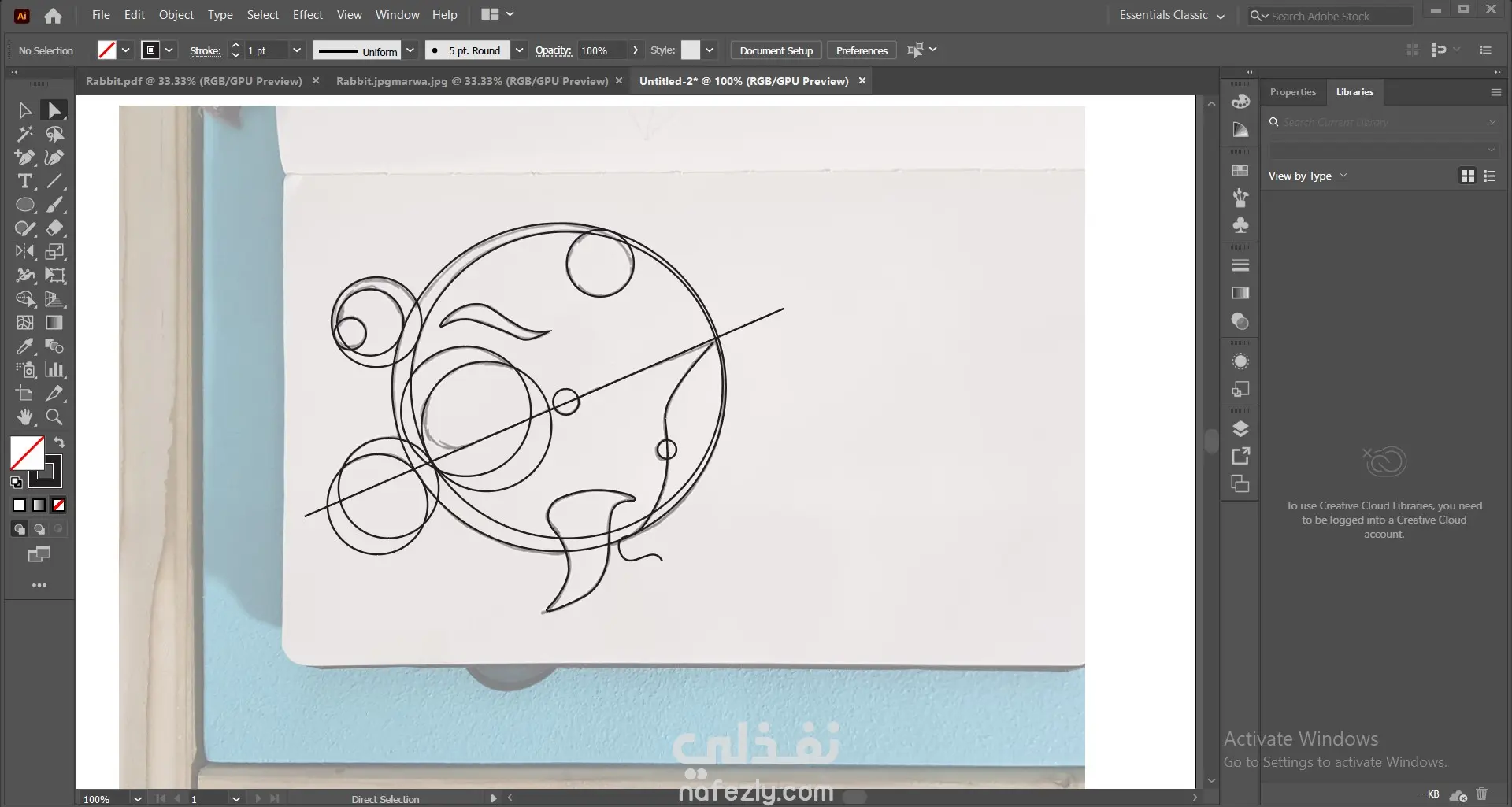This screenshot has height=807, width=1512.
Task: Open the Window menu
Action: [397, 15]
